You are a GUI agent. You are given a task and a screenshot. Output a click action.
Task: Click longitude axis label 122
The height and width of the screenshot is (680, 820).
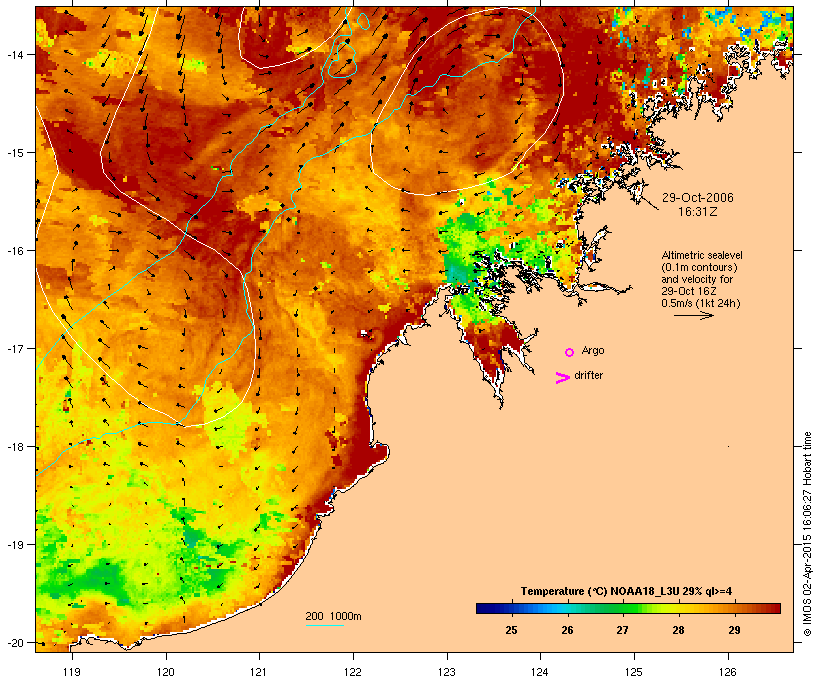(353, 672)
